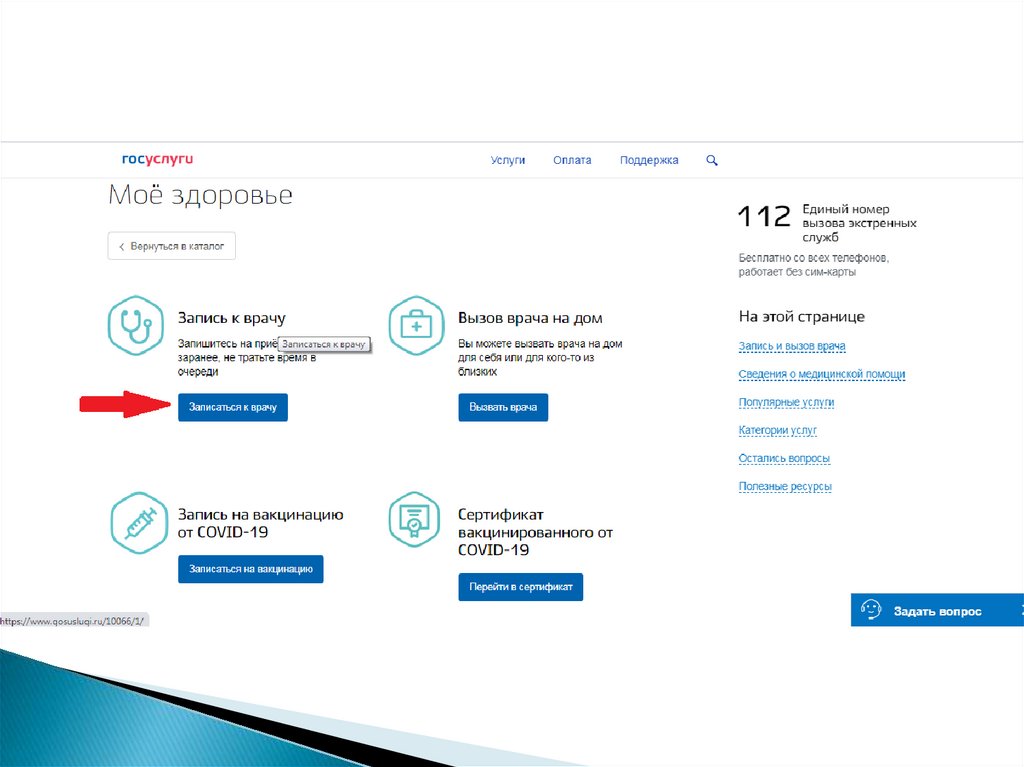
Task: Click the Сертификат вакцинированного от COVID-19 heading
Action: click(x=536, y=532)
